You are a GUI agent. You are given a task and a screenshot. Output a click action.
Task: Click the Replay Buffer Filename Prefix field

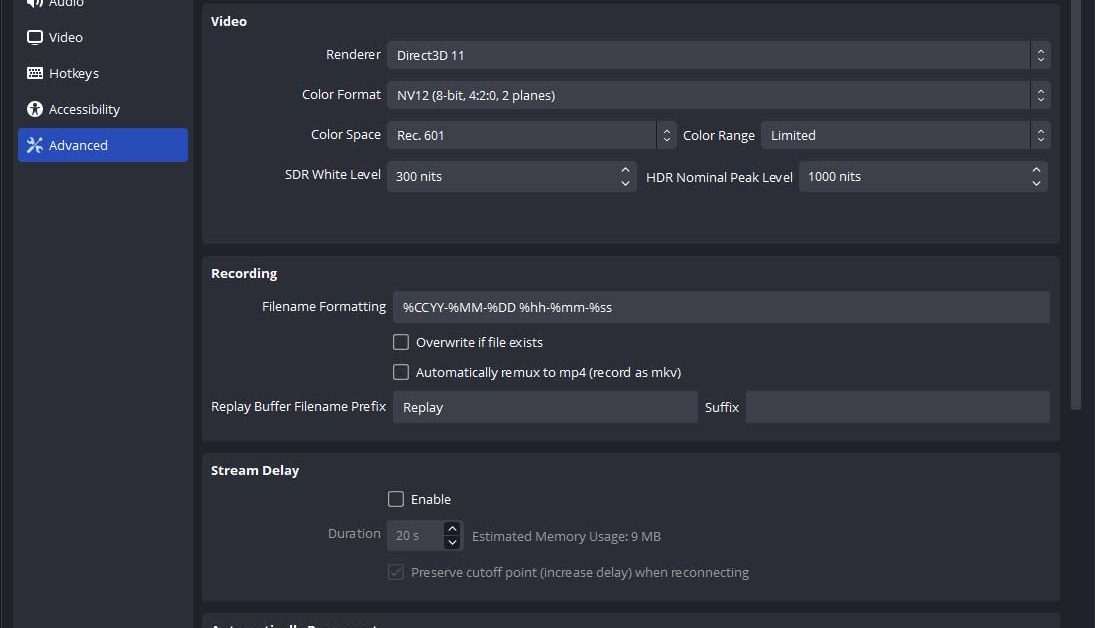544,407
